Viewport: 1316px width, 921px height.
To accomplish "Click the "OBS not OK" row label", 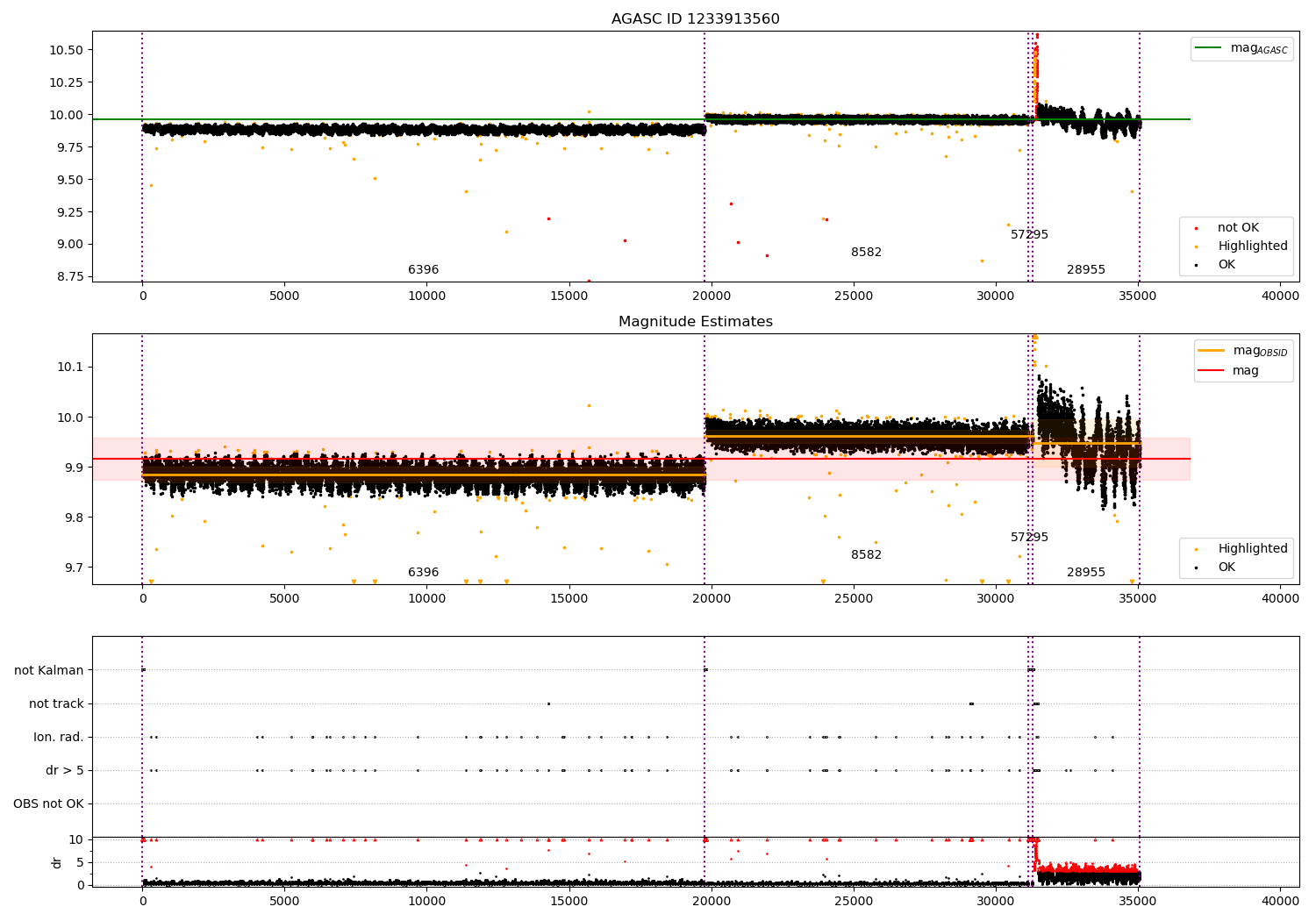I will pyautogui.click(x=48, y=804).
